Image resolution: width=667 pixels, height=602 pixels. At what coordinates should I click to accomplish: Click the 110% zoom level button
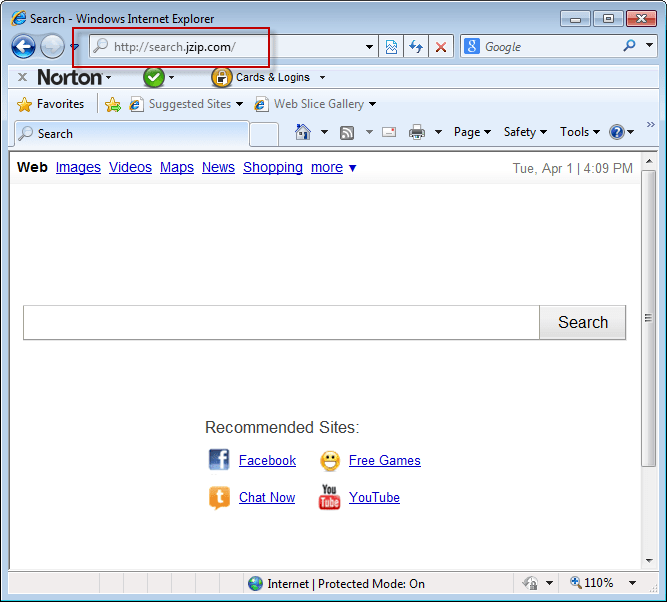(592, 583)
